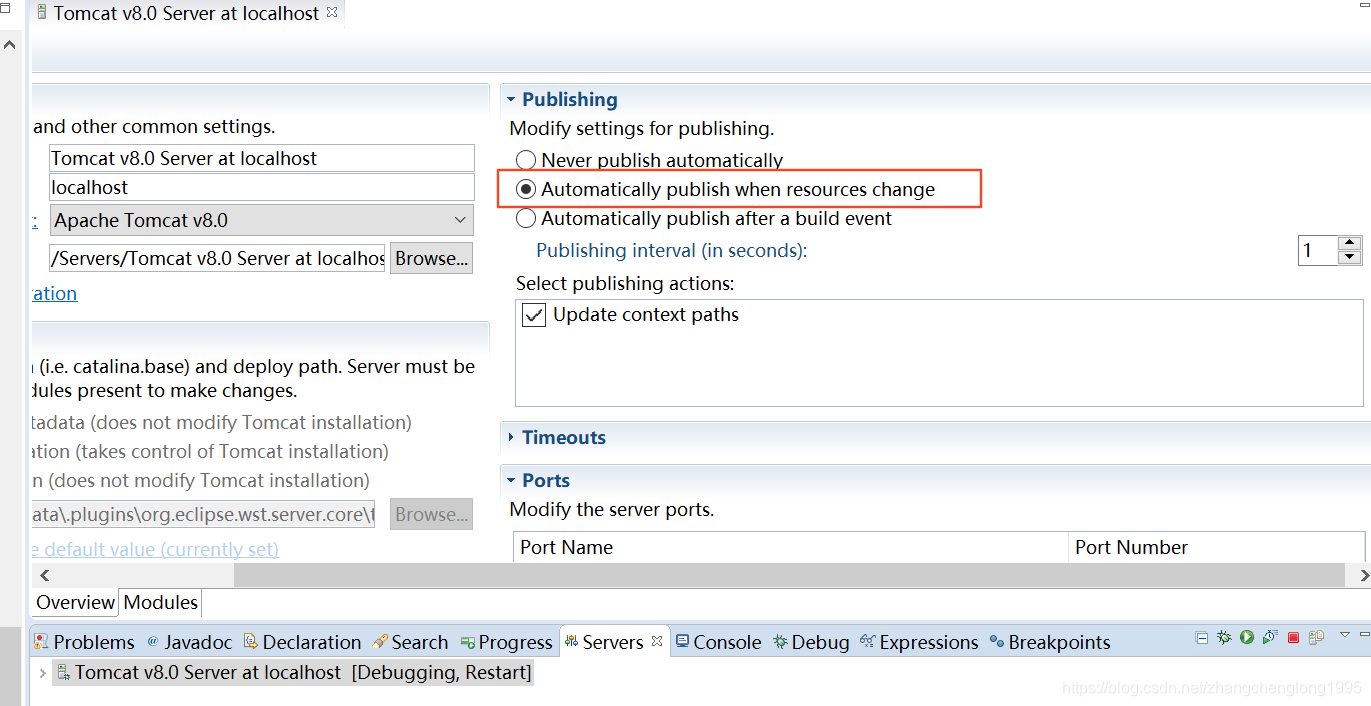Select Automatically publish after a build event

tap(526, 218)
